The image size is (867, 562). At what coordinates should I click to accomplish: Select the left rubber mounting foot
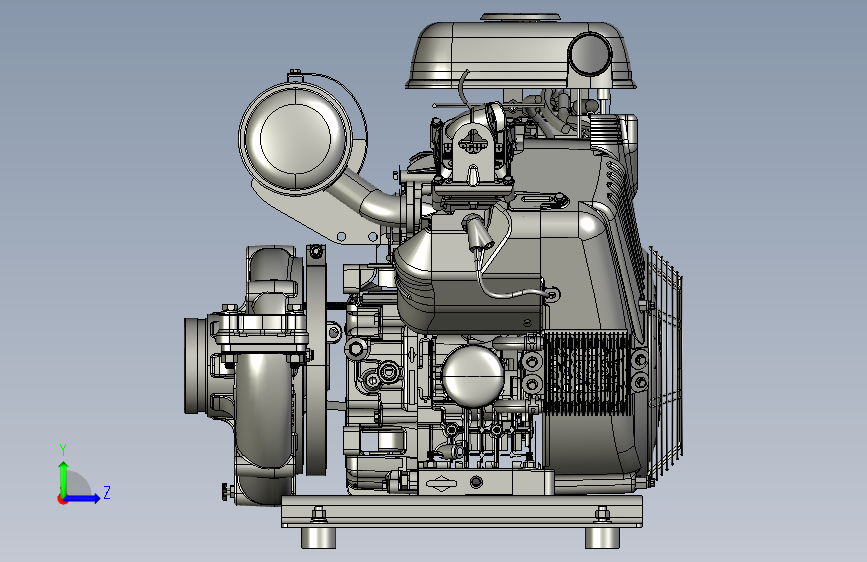coord(318,538)
